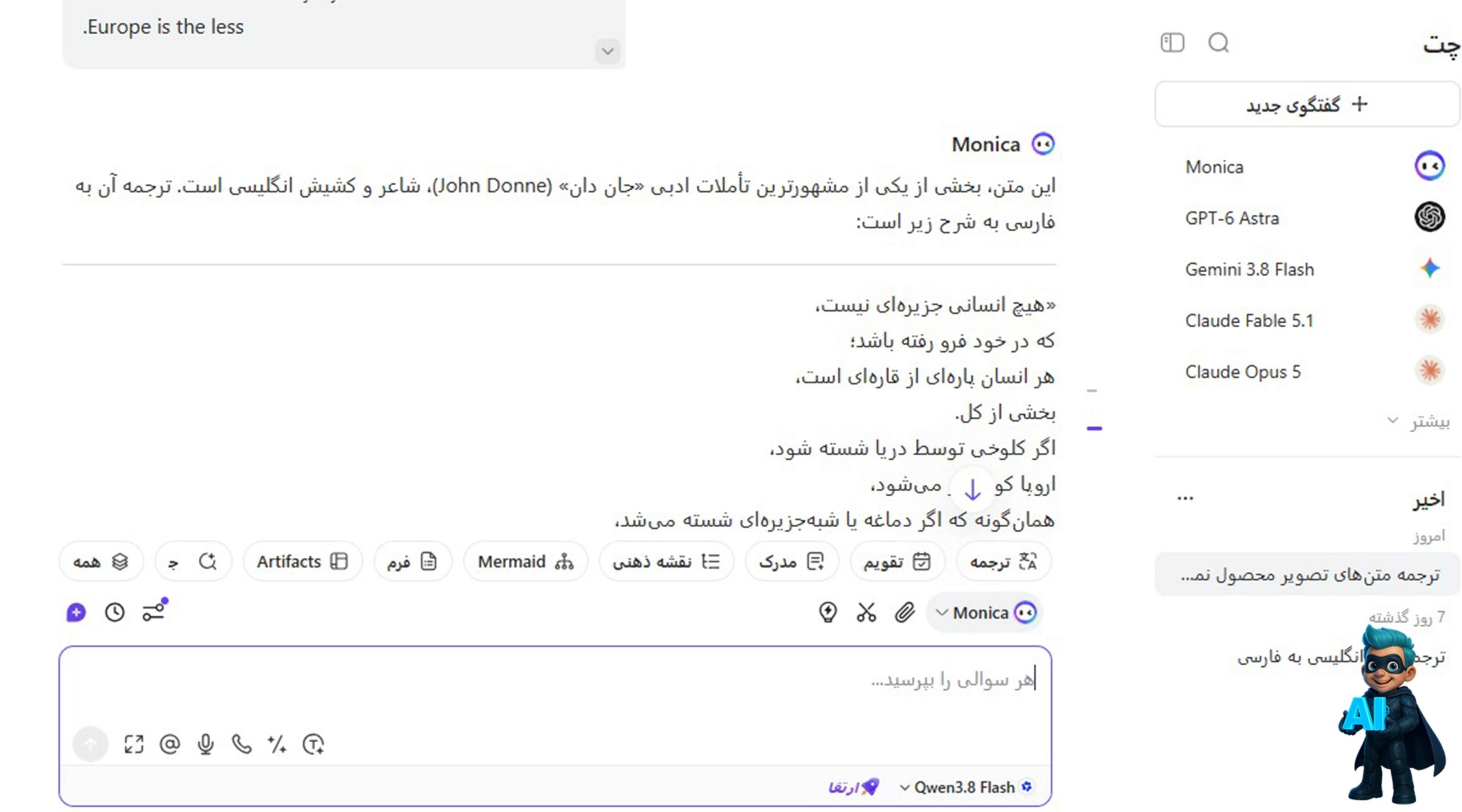This screenshot has width=1462, height=812.
Task: Open text prompt T icon
Action: click(313, 744)
